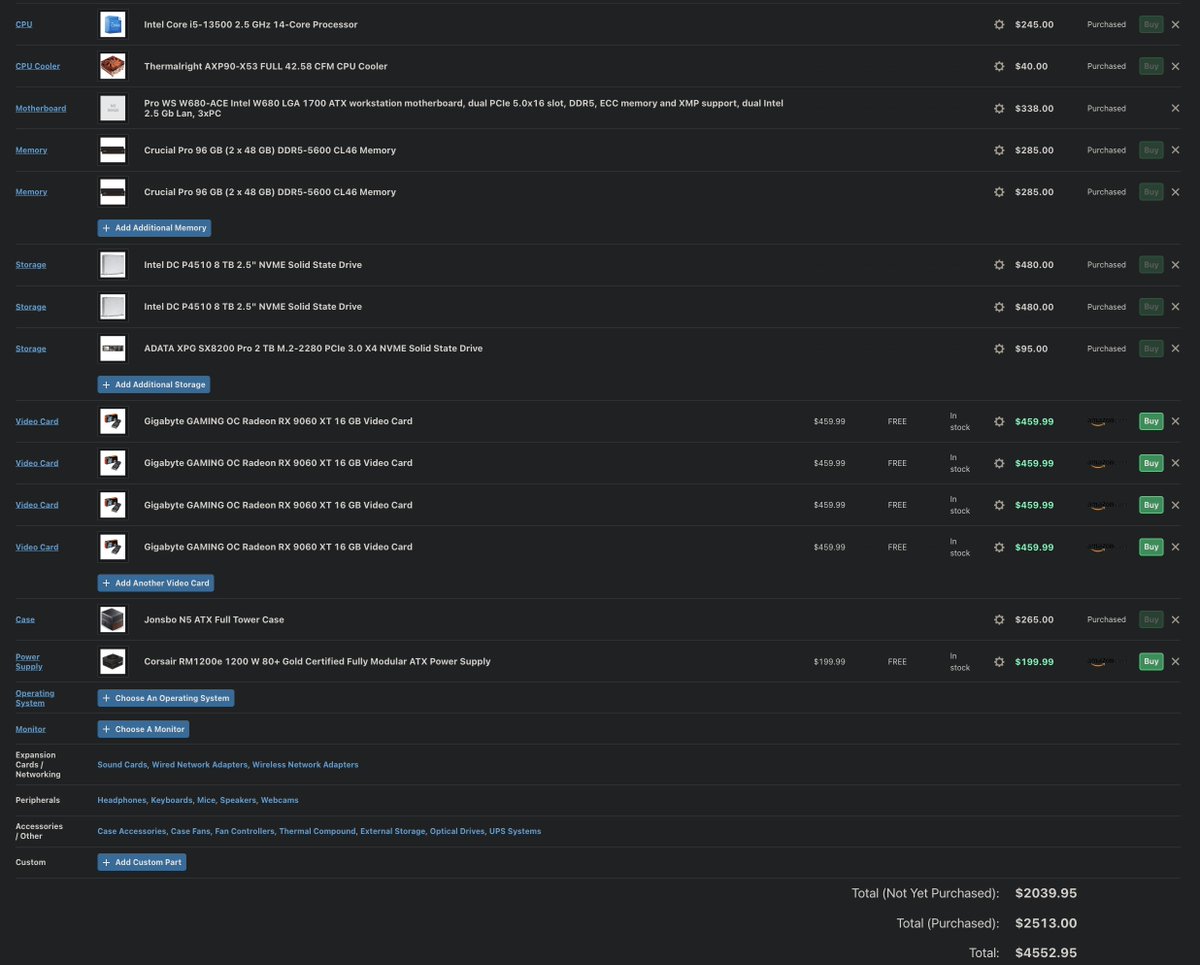Click Add Custom Part button

pyautogui.click(x=141, y=862)
